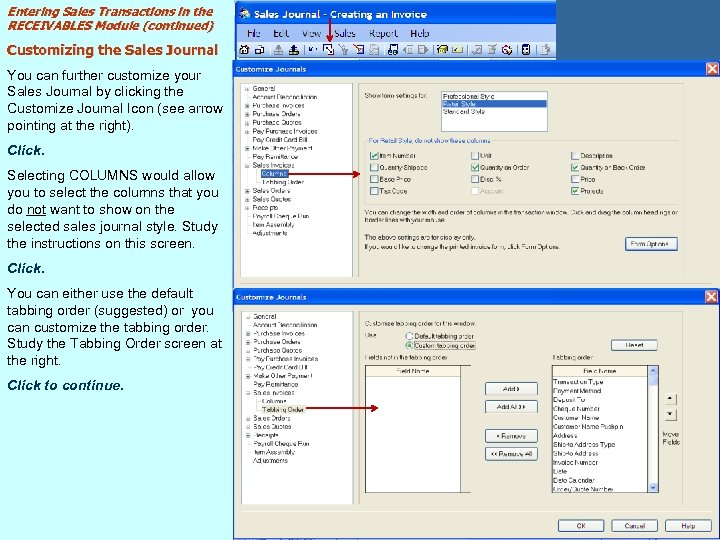This screenshot has width=720, height=540.
Task: Click the Home window icon in Sales Journal toolbar
Action: coord(244,50)
